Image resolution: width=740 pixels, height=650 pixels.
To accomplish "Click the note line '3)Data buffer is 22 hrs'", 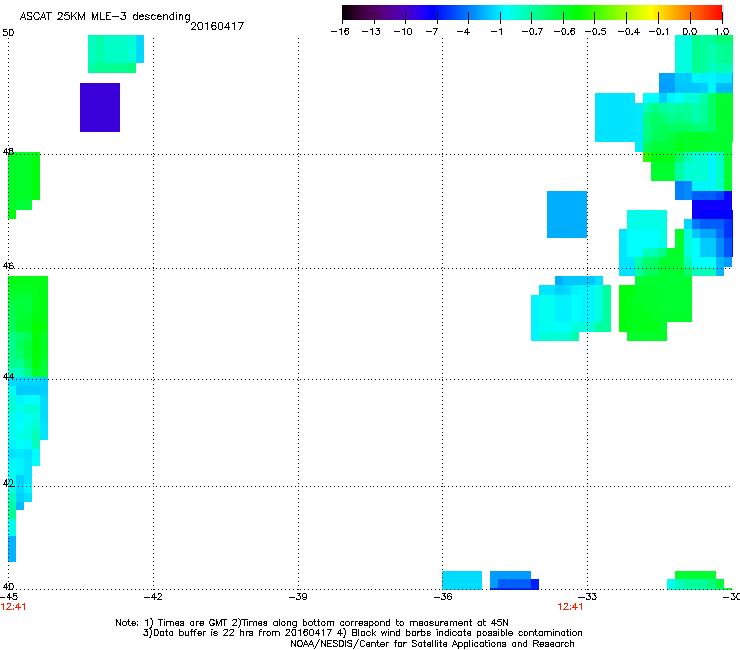I will click(x=362, y=633).
